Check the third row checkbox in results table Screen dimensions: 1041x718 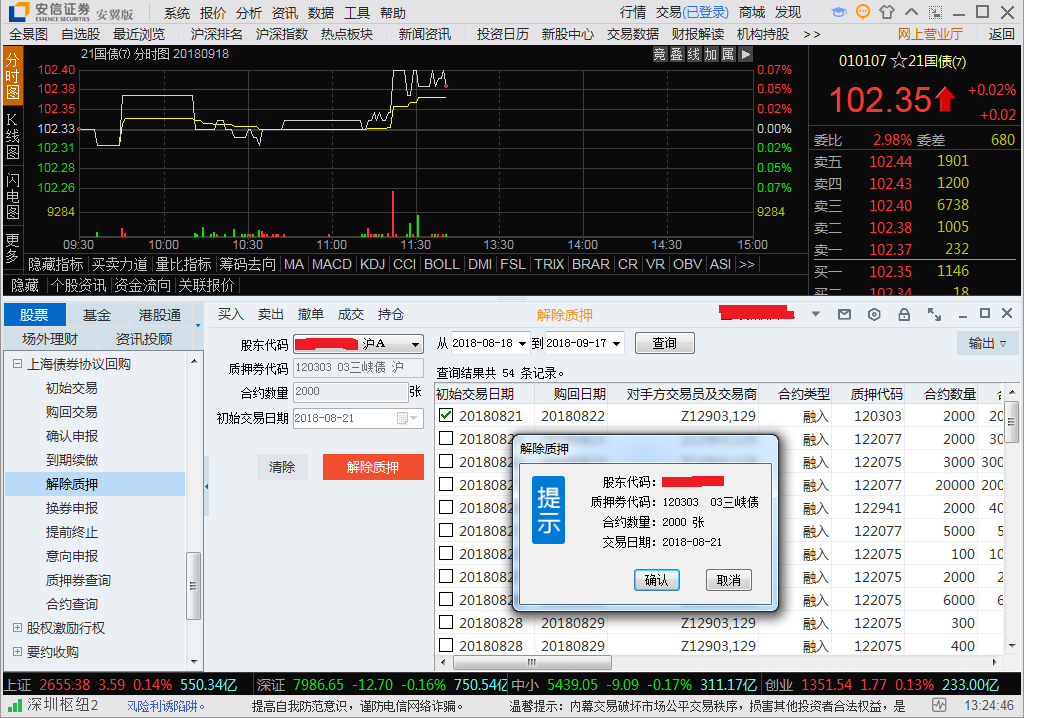click(x=446, y=461)
